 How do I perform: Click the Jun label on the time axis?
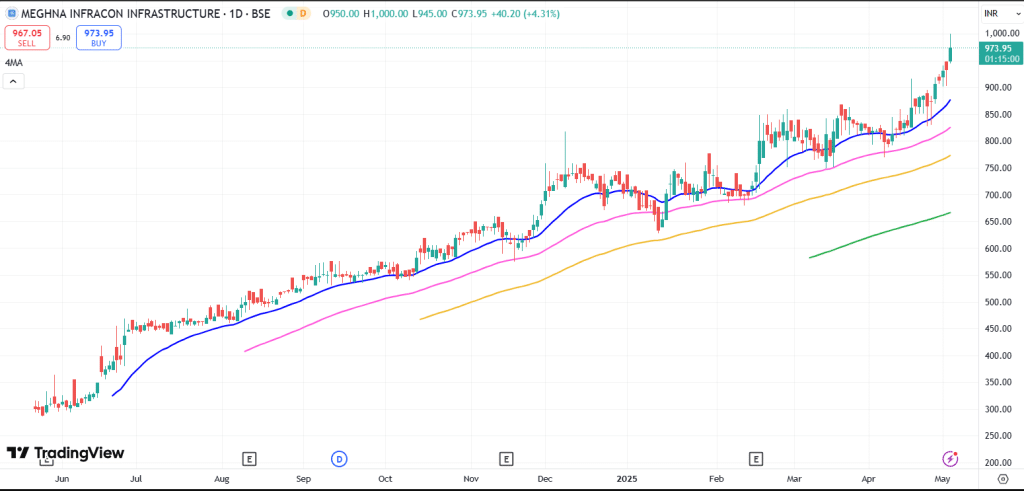click(61, 479)
